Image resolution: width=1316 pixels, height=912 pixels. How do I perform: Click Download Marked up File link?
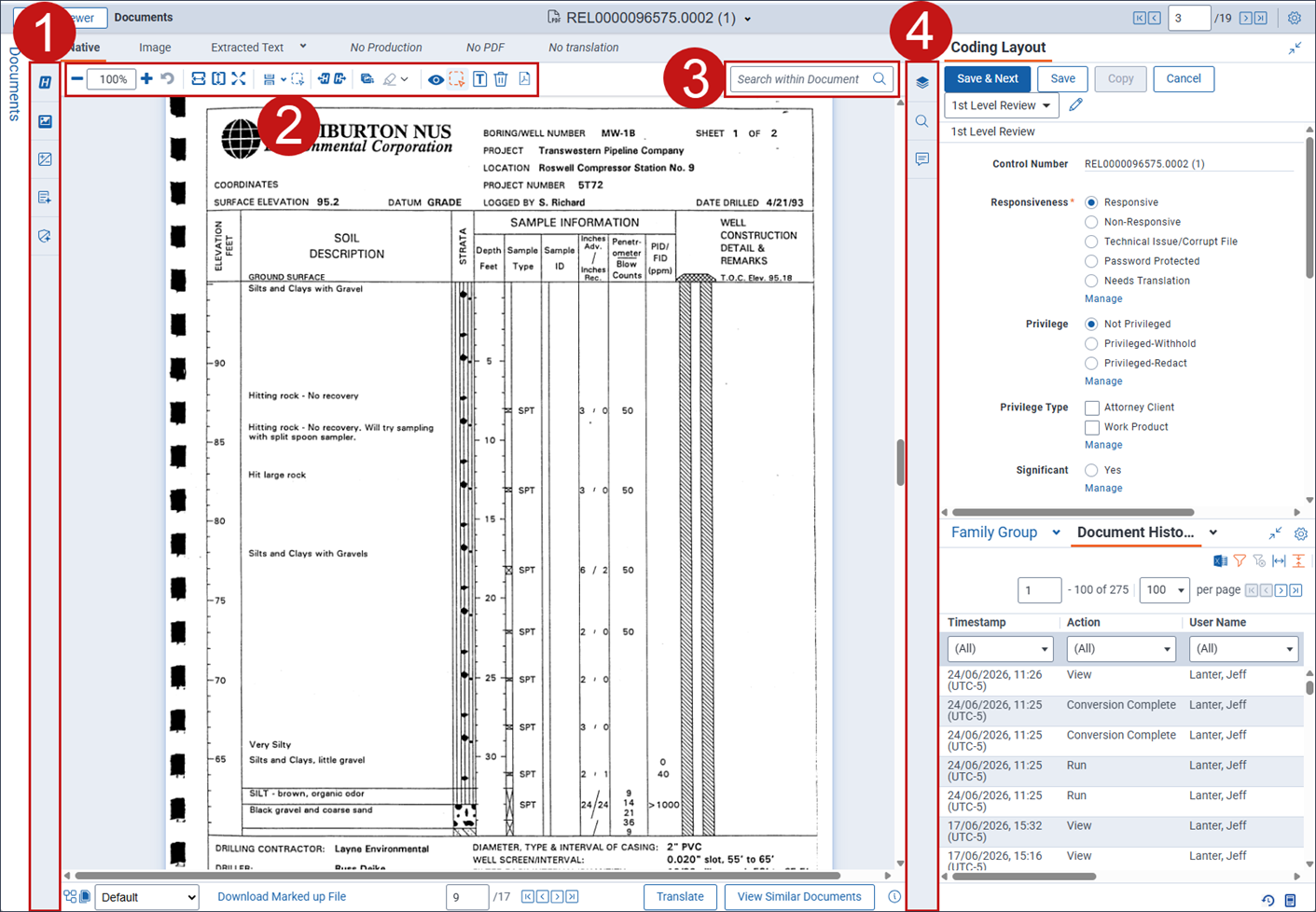(282, 897)
